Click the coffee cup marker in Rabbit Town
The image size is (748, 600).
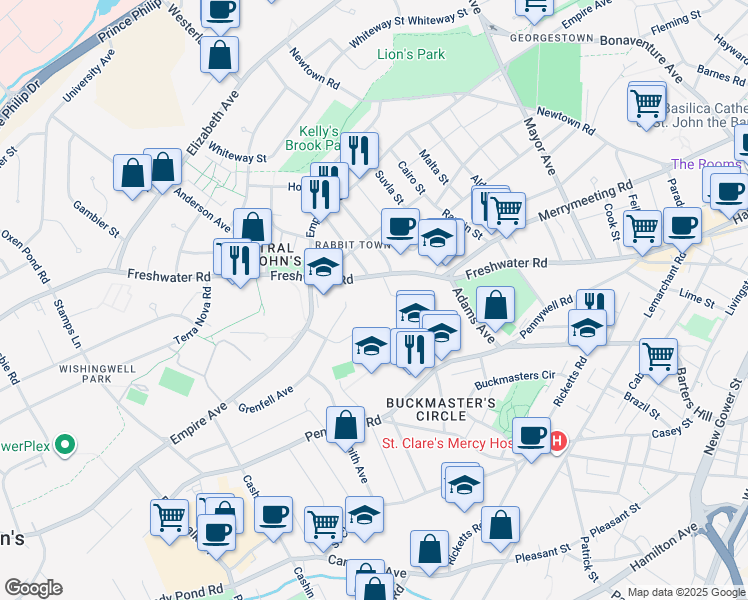[x=400, y=226]
